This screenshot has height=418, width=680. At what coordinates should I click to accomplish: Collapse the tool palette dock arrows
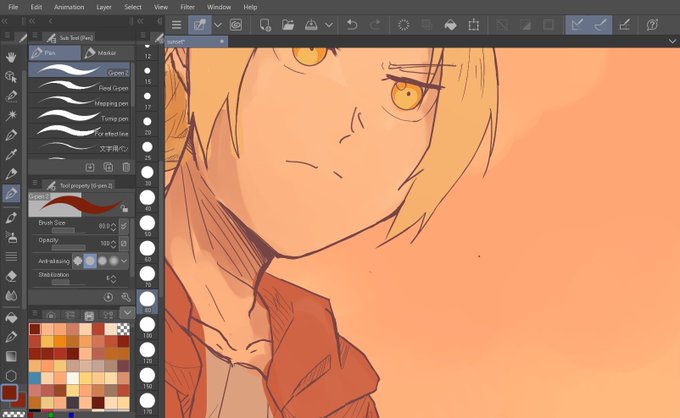pos(5,21)
